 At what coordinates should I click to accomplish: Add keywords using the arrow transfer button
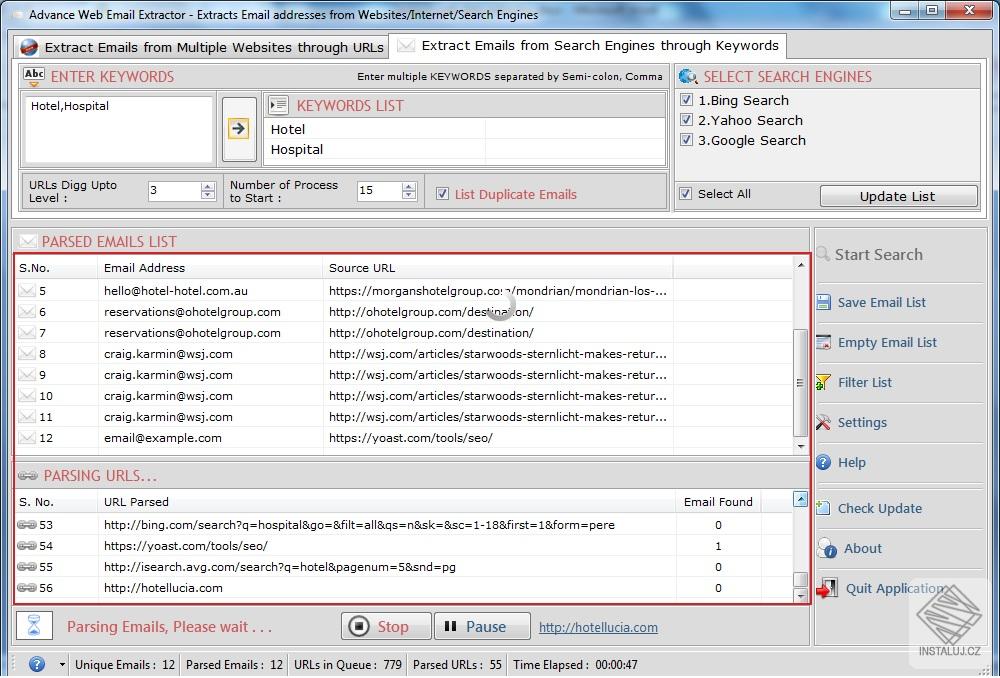pos(239,128)
